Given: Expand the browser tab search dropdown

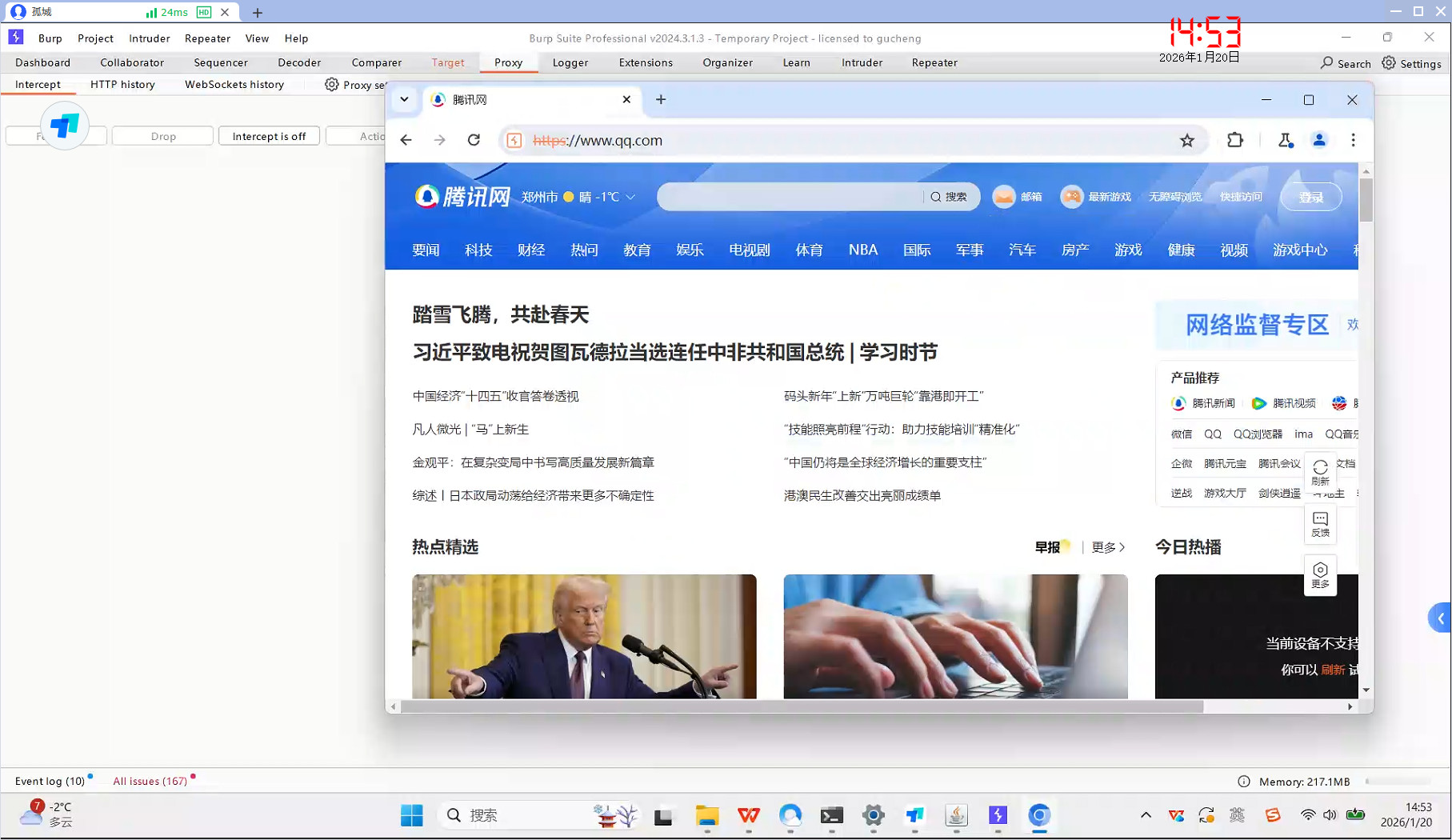Looking at the screenshot, I should (404, 99).
